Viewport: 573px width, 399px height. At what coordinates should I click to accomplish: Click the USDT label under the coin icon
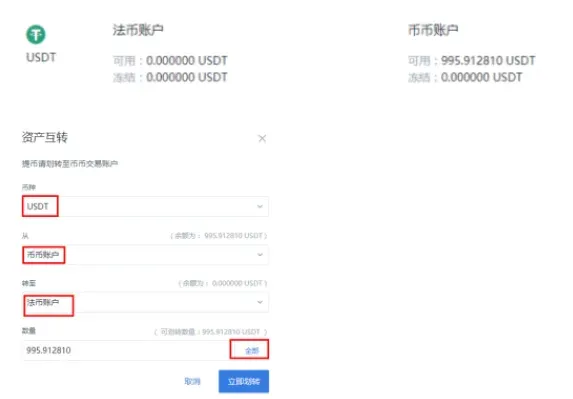click(x=41, y=57)
